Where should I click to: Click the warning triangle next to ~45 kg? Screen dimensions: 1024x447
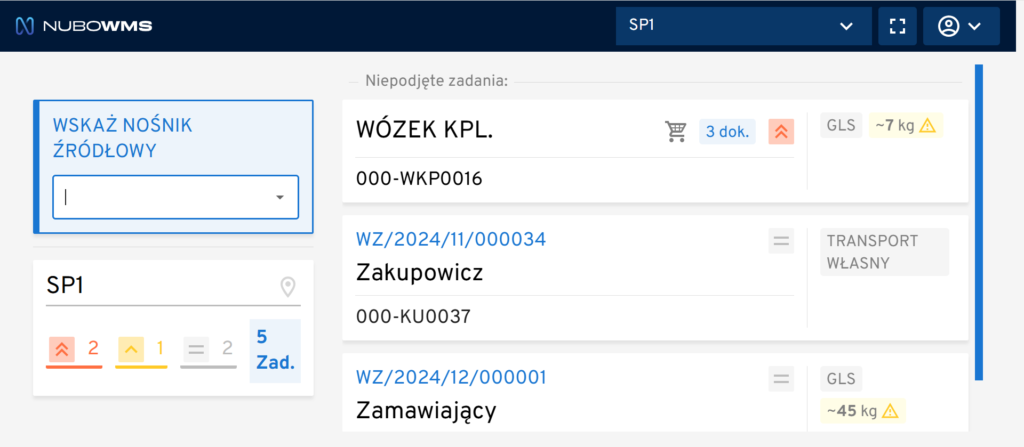(x=891, y=411)
